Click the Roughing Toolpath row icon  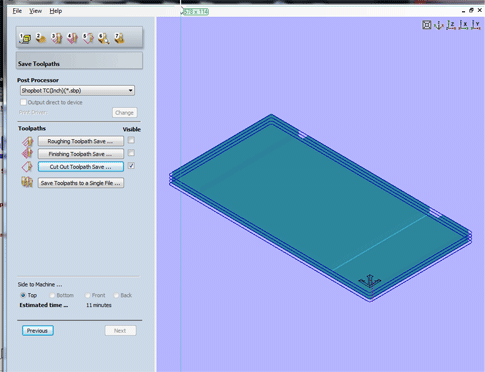point(28,142)
